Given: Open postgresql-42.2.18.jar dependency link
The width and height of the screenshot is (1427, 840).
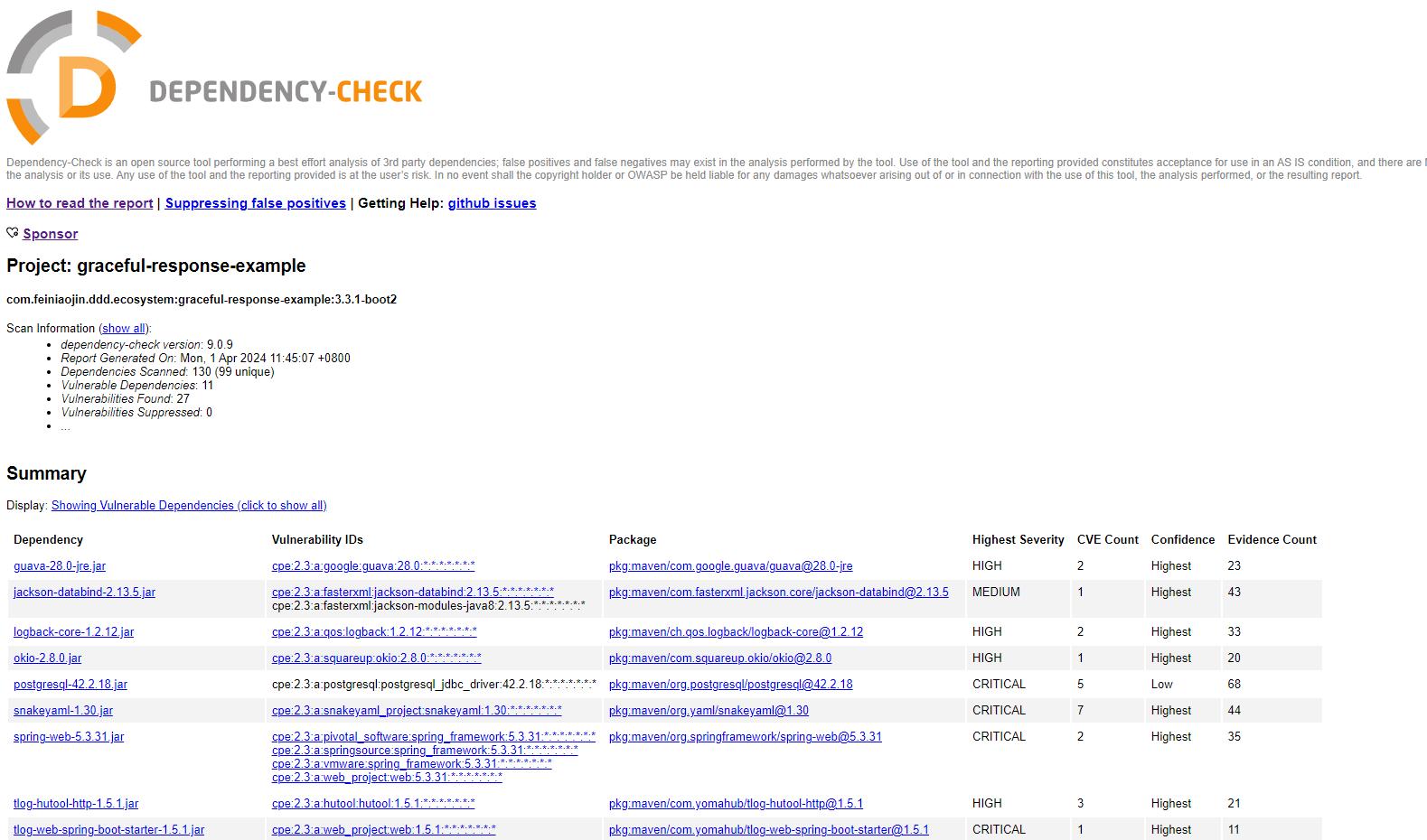Looking at the screenshot, I should [70, 685].
